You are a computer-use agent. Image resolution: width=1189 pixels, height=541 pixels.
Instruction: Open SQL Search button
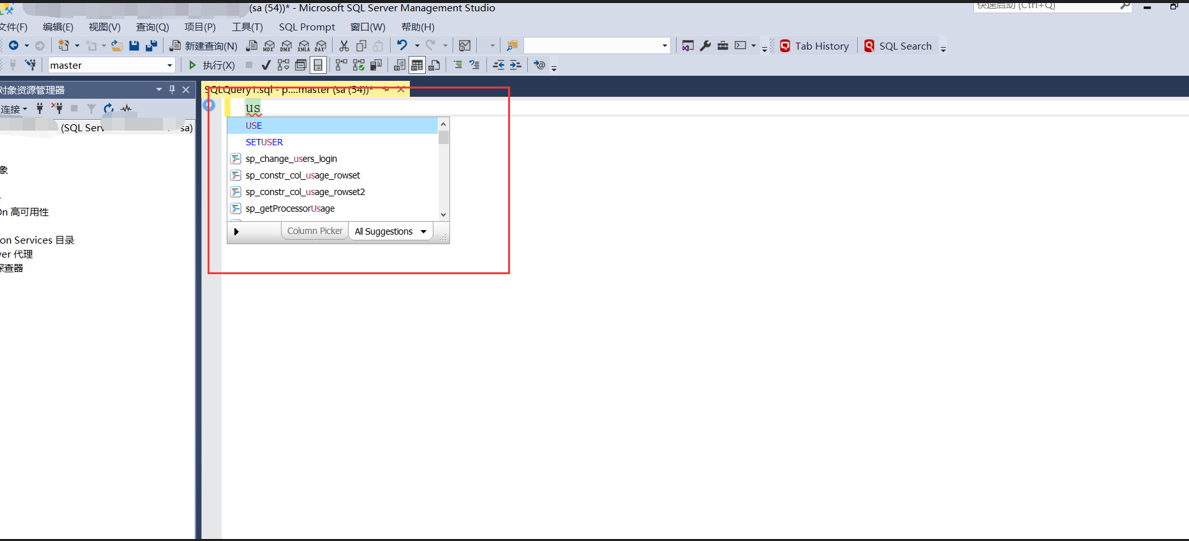click(898, 46)
